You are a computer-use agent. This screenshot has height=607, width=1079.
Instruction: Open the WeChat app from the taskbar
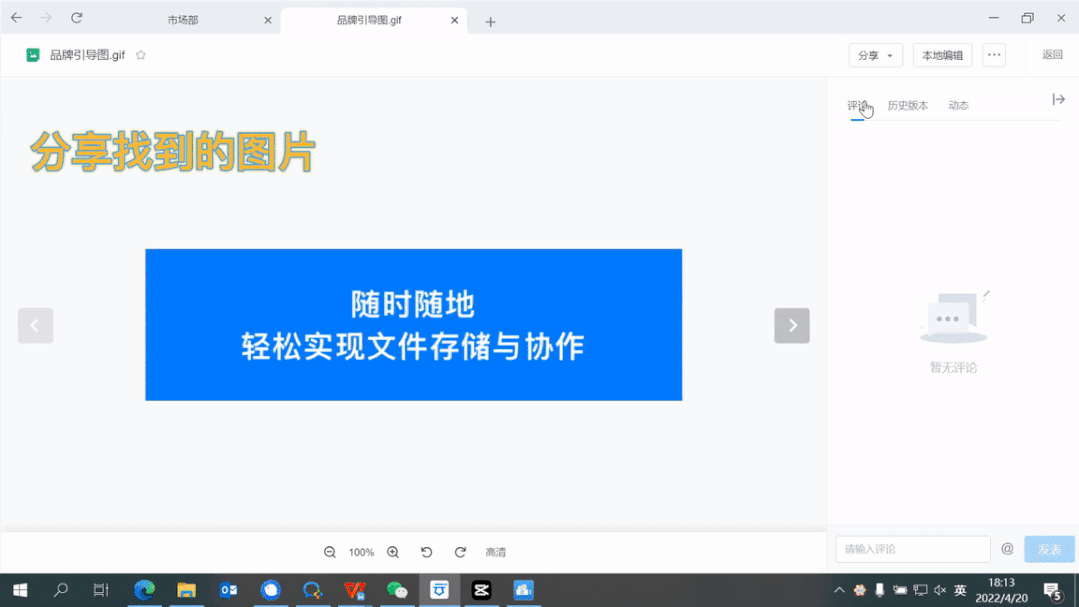pos(396,590)
